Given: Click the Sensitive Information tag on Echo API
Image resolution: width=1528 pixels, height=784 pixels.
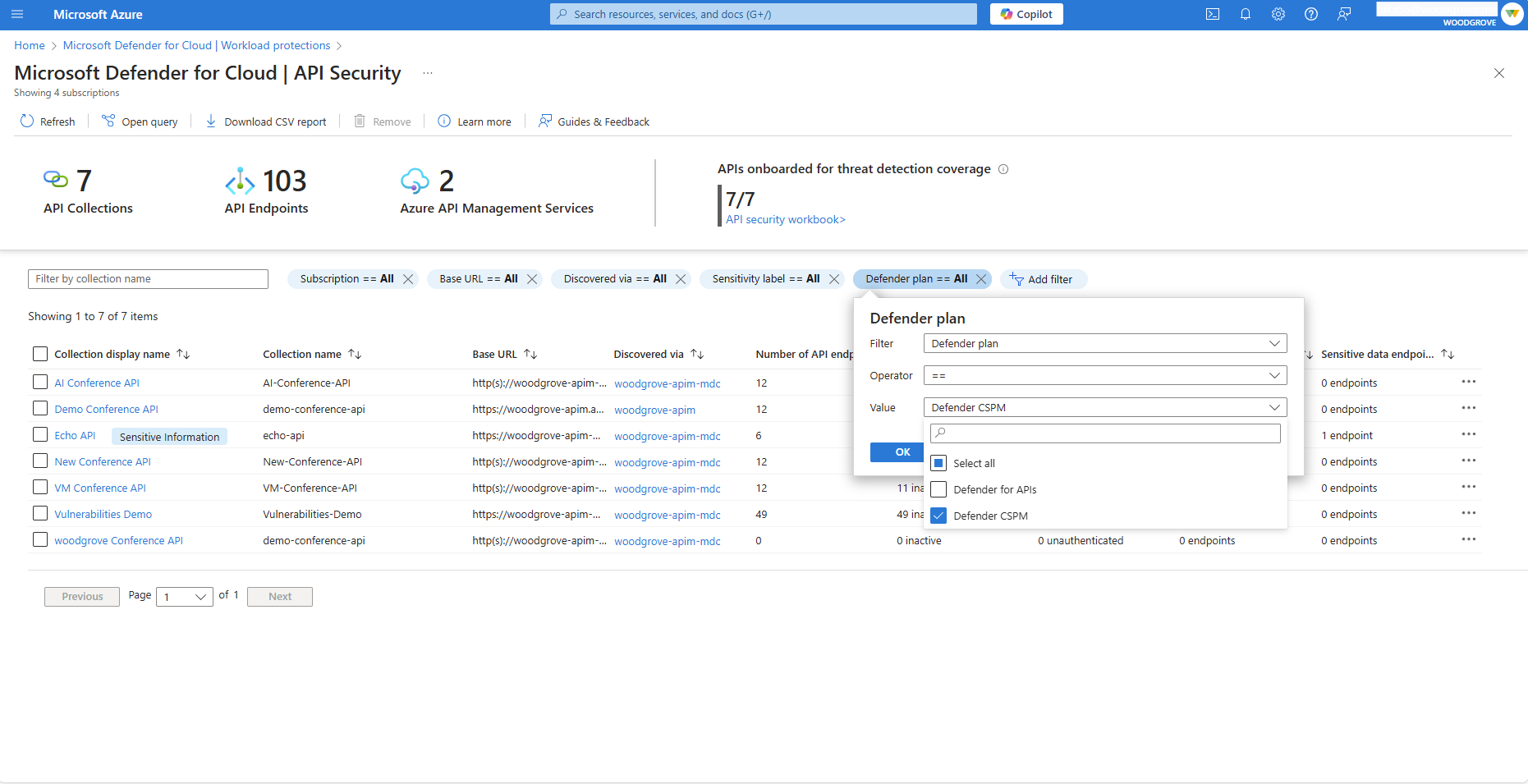Looking at the screenshot, I should point(169,437).
